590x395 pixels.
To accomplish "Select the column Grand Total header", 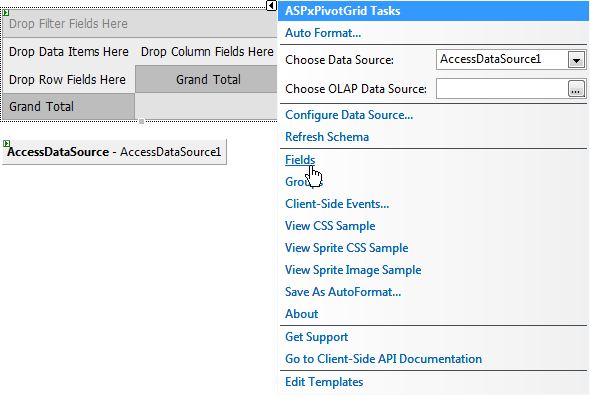I will pyautogui.click(x=207, y=79).
